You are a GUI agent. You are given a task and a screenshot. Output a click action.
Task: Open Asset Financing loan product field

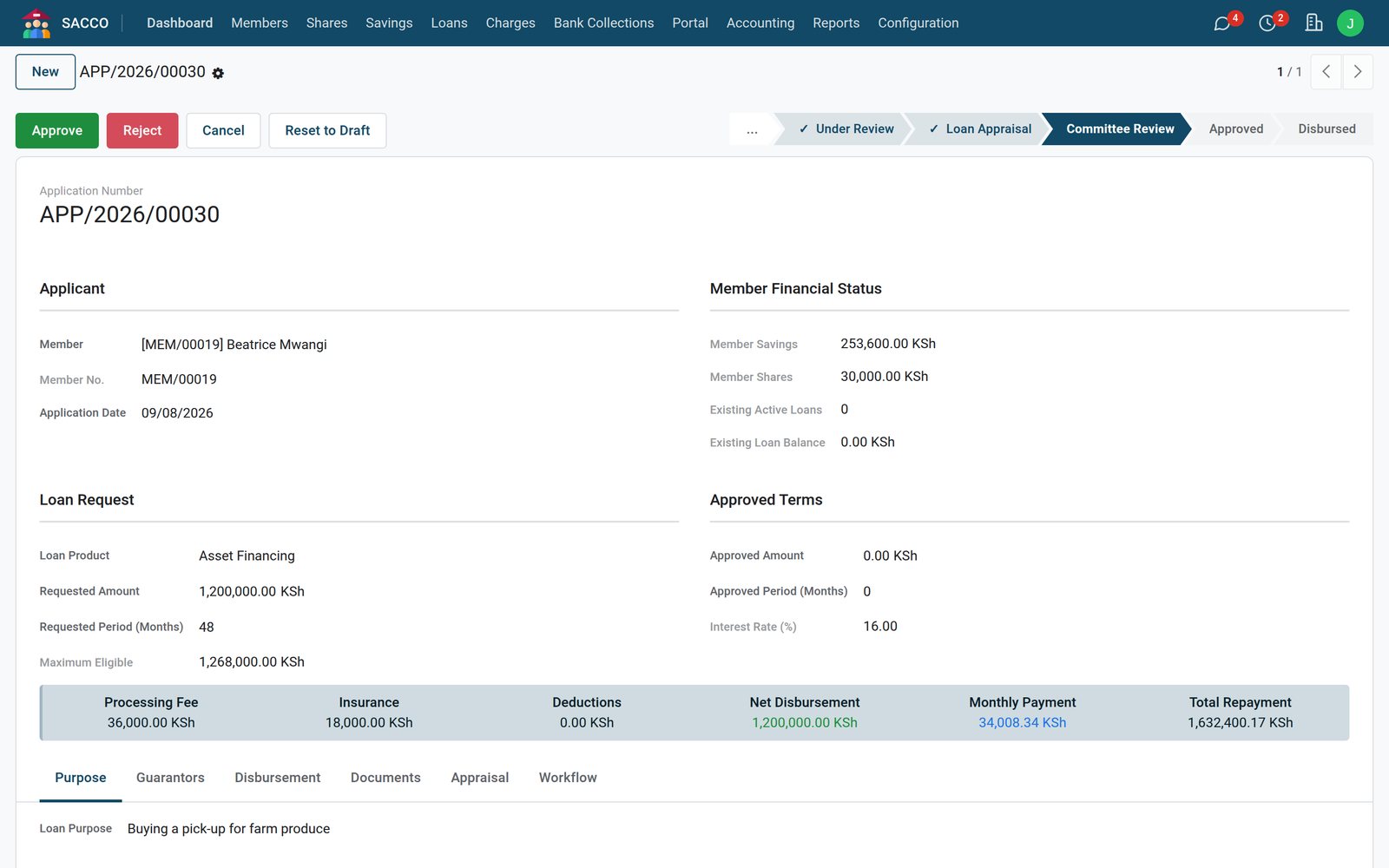247,556
